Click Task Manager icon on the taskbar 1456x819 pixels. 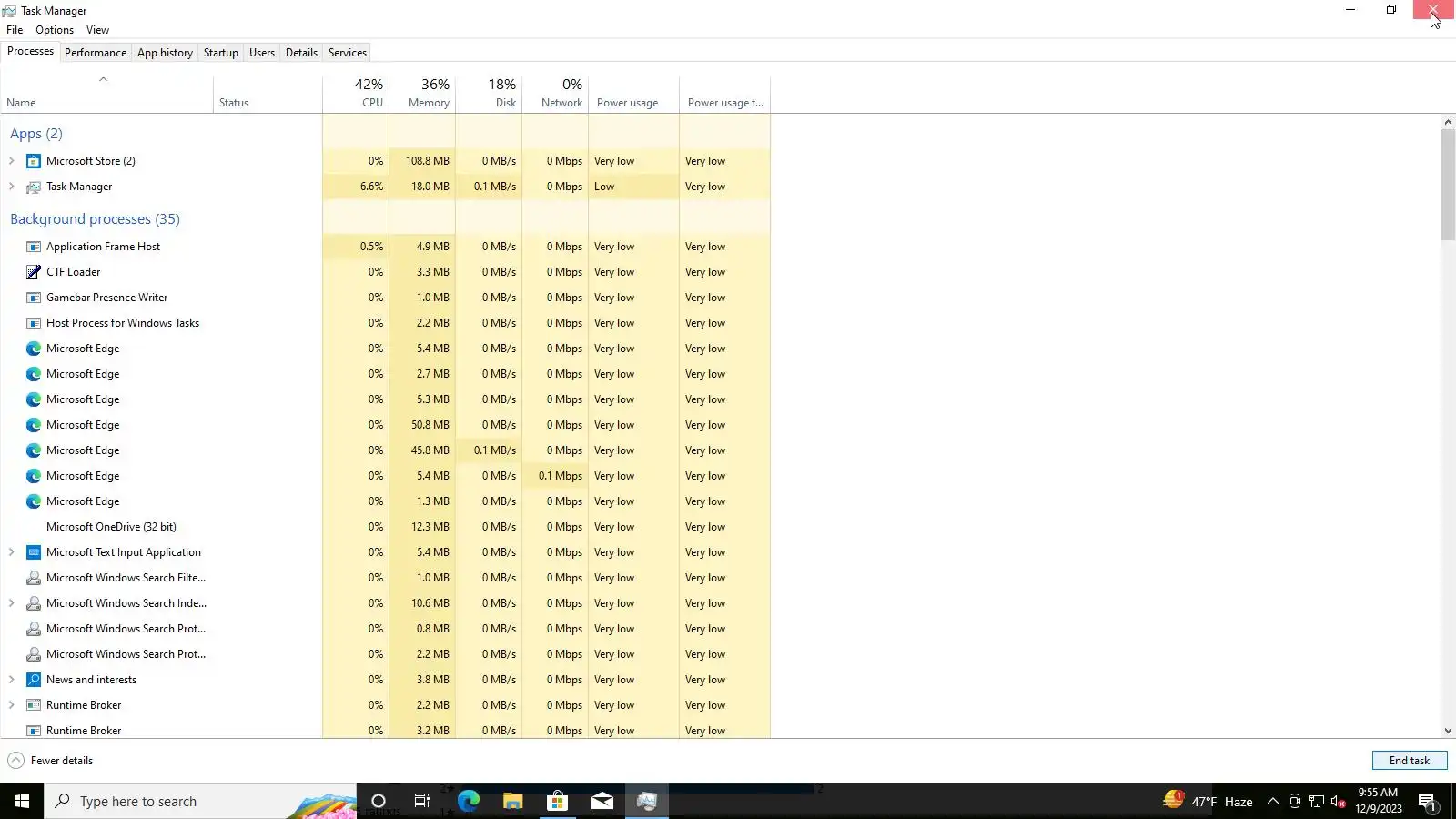click(x=647, y=801)
